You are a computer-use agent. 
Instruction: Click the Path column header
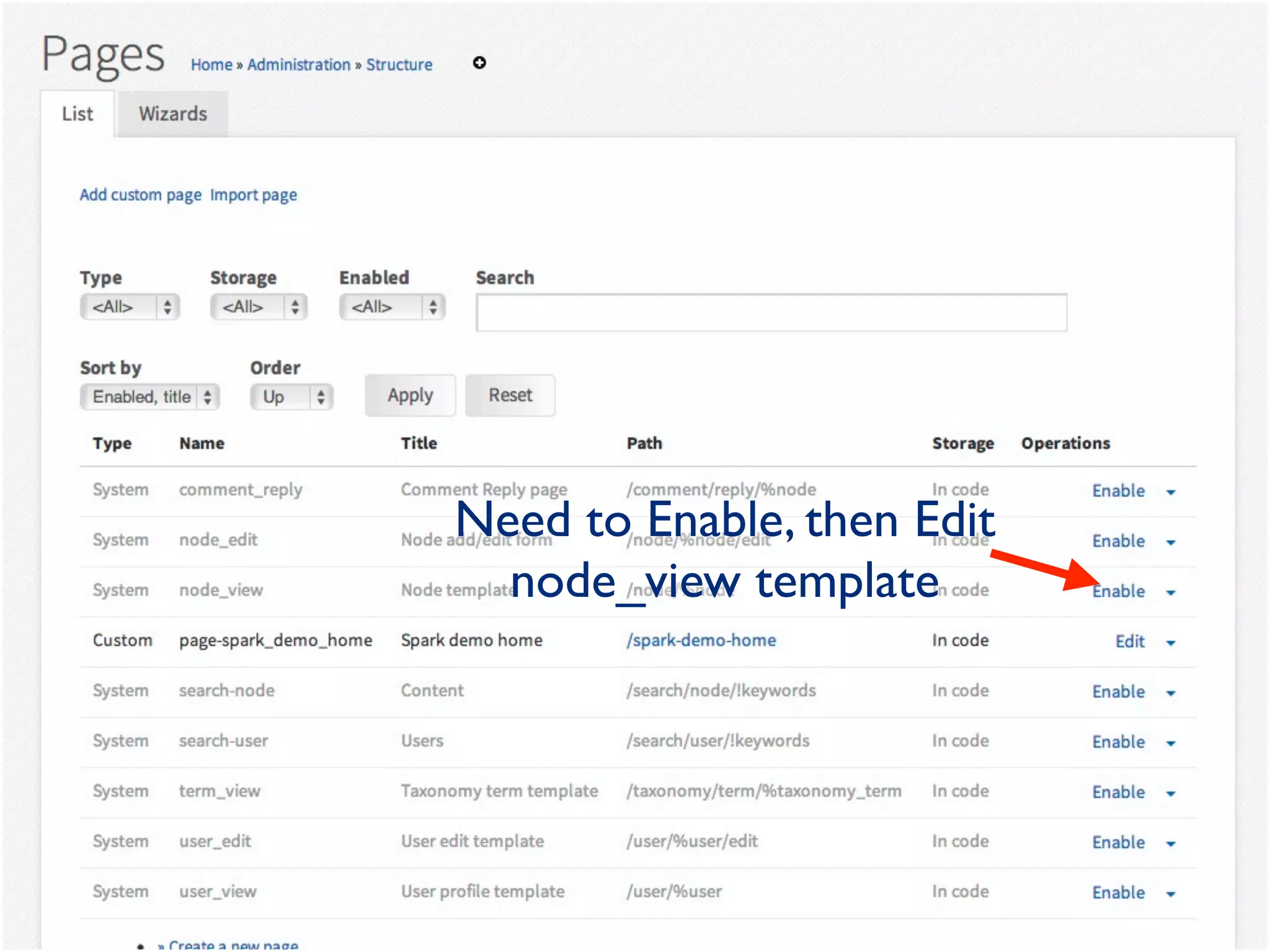click(644, 443)
